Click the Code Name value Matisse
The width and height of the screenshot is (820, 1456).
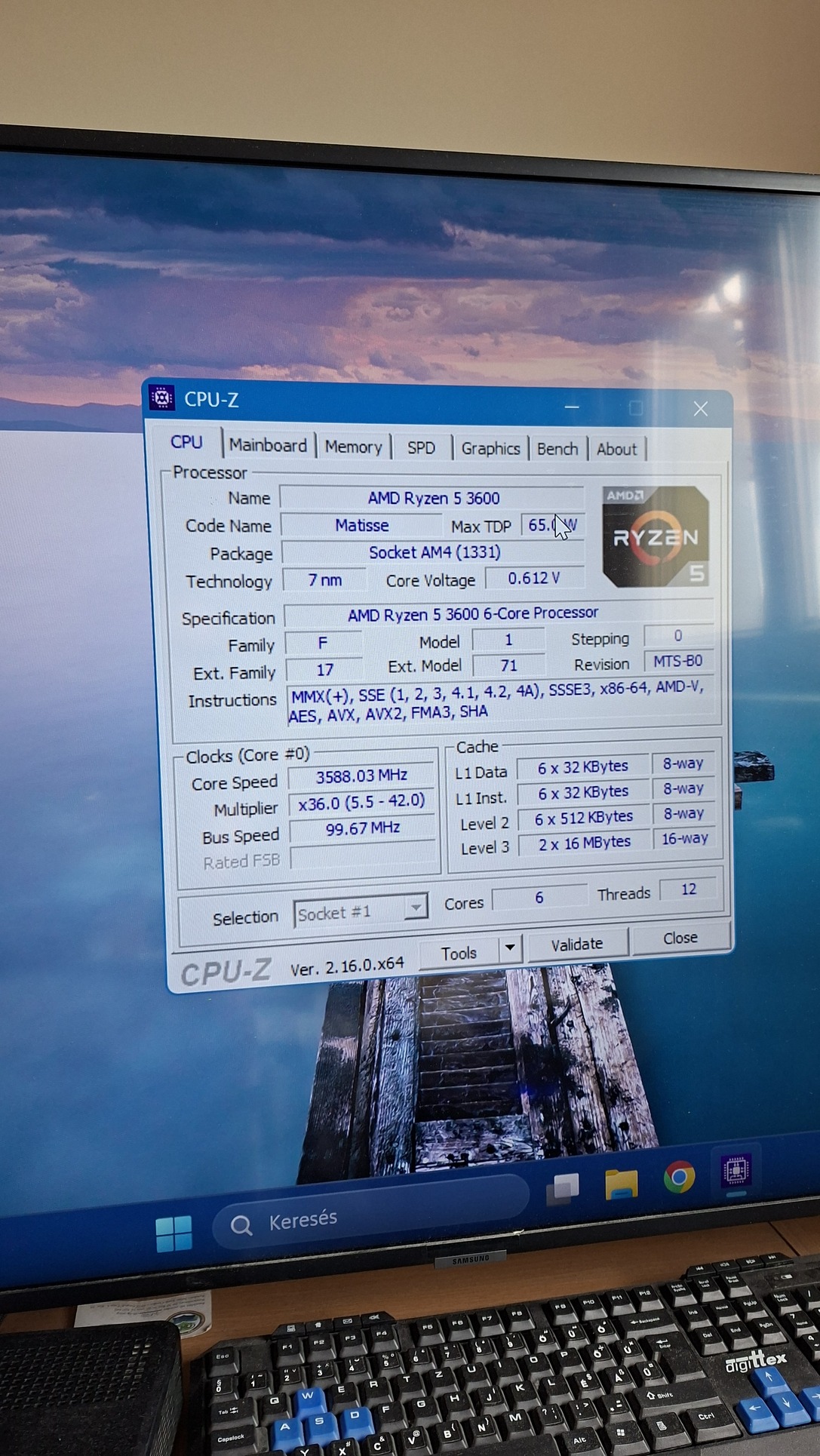coord(361,525)
